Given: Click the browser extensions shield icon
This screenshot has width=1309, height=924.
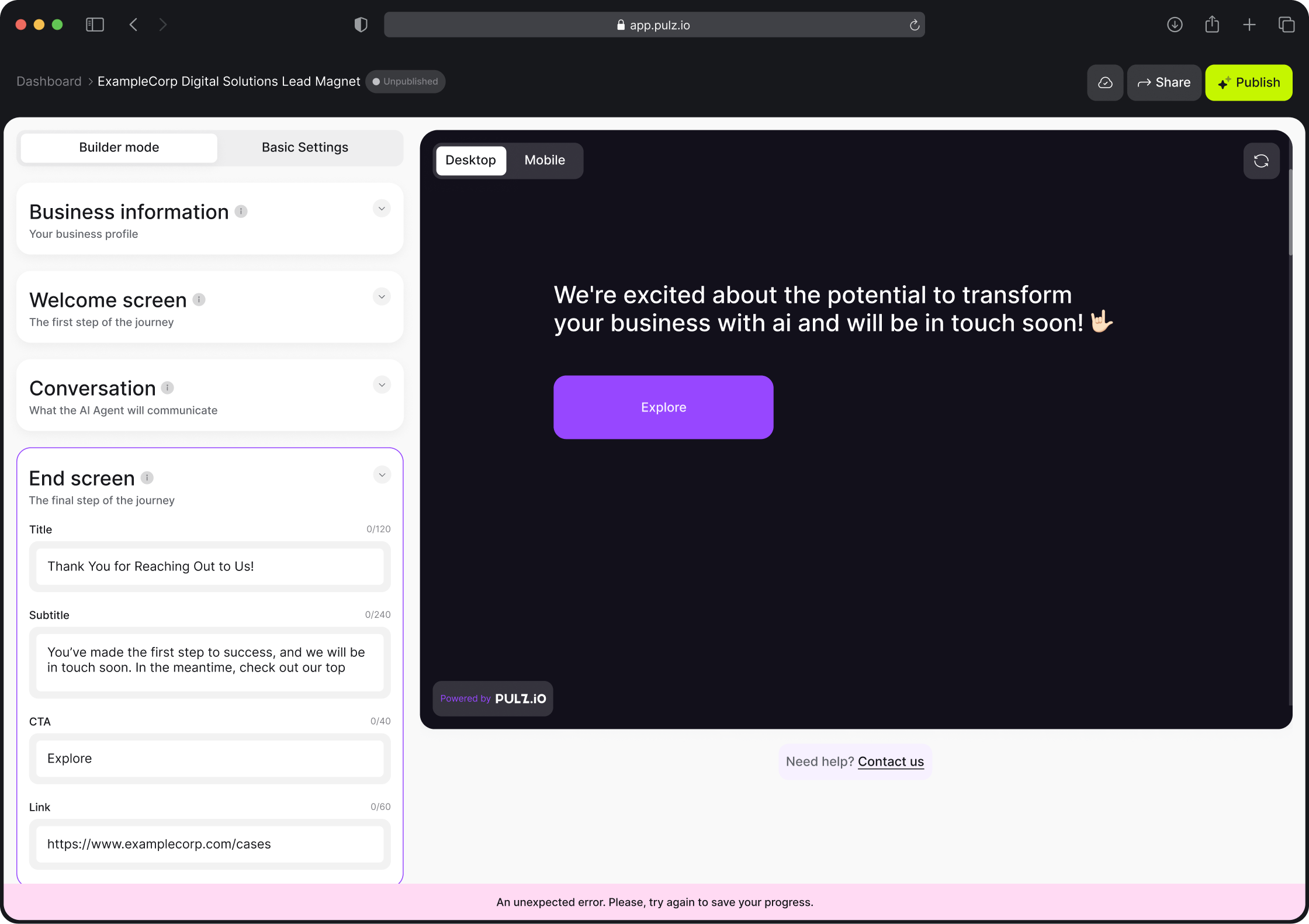Looking at the screenshot, I should tap(361, 25).
